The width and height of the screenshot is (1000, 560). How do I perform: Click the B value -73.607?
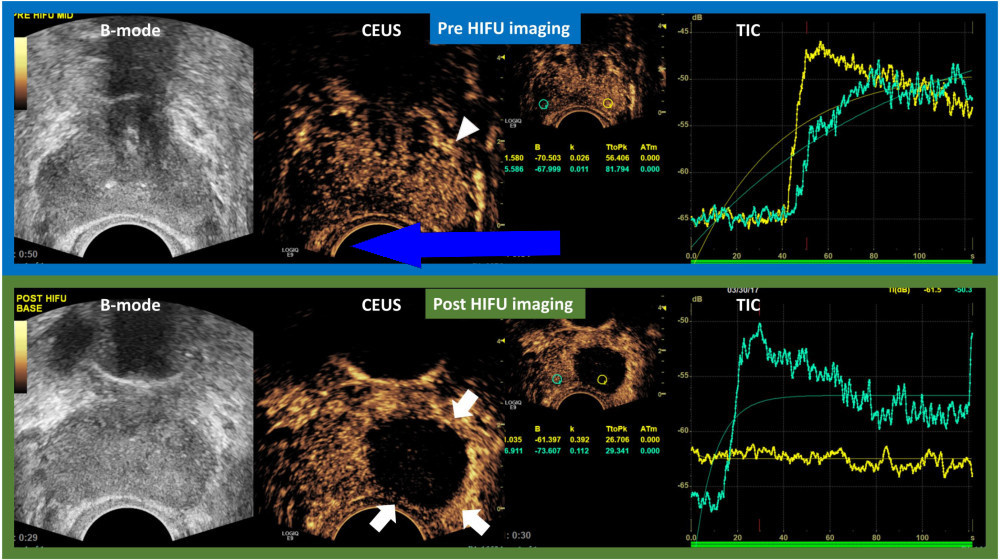pyautogui.click(x=548, y=451)
